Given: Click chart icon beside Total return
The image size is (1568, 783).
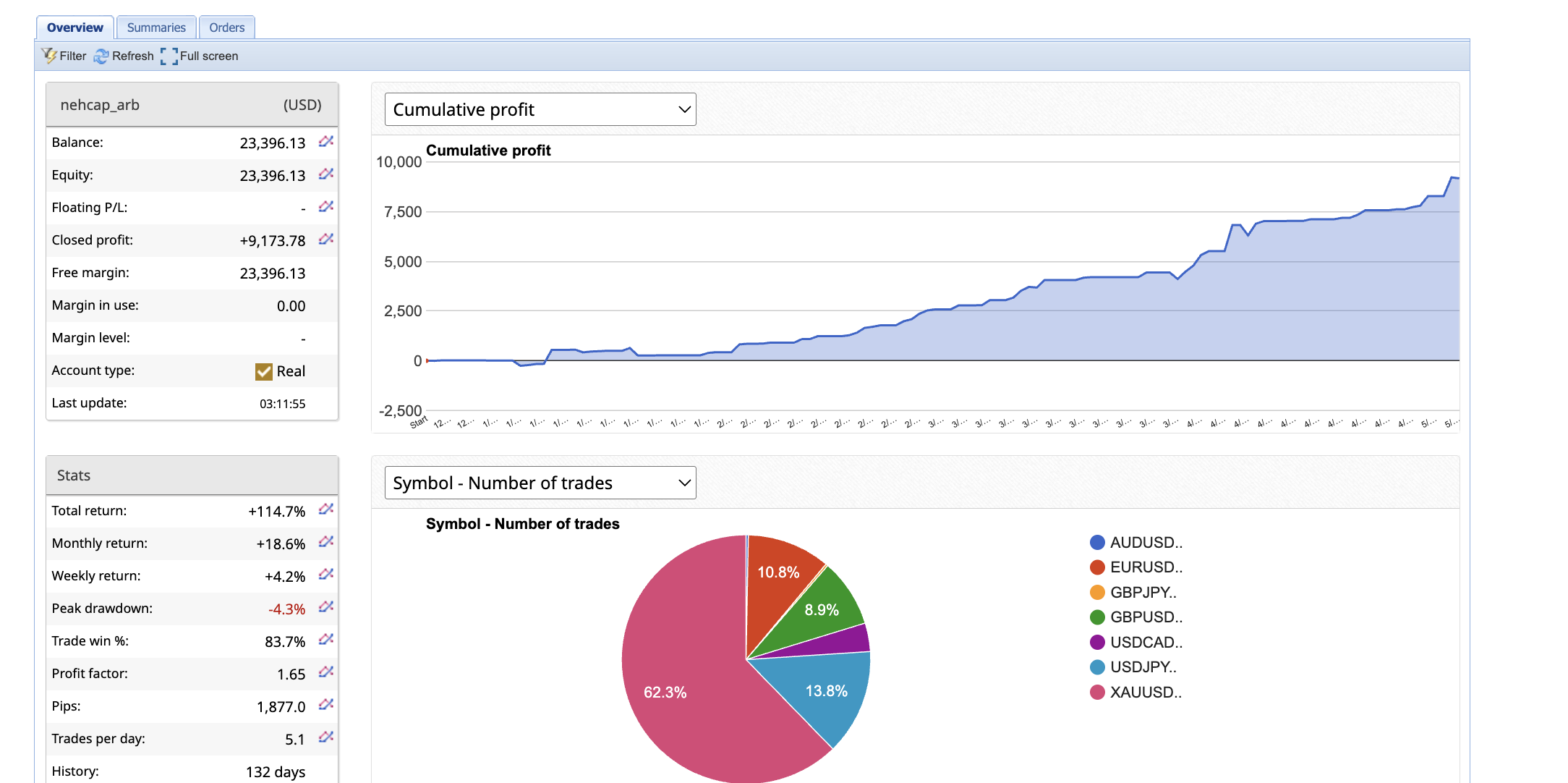Looking at the screenshot, I should 326,509.
